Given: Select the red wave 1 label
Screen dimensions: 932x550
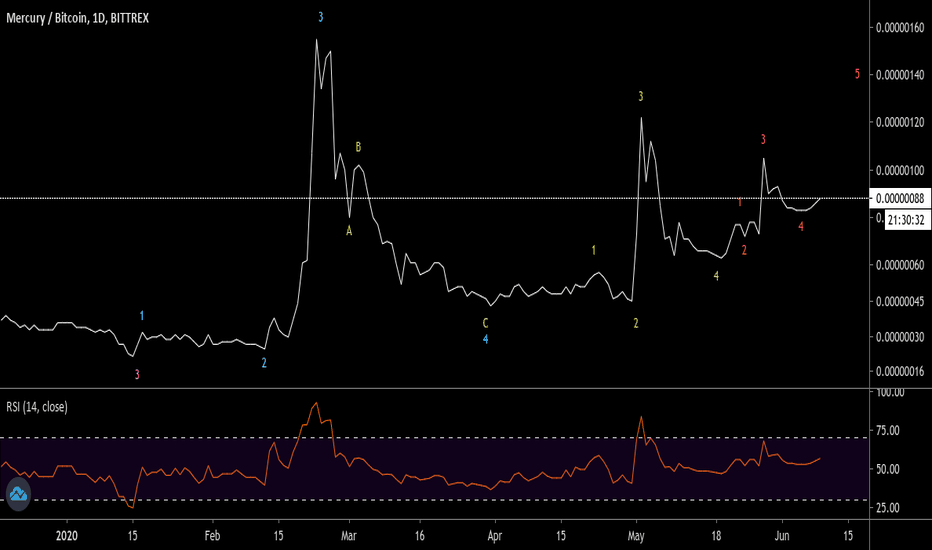Looking at the screenshot, I should (739, 203).
